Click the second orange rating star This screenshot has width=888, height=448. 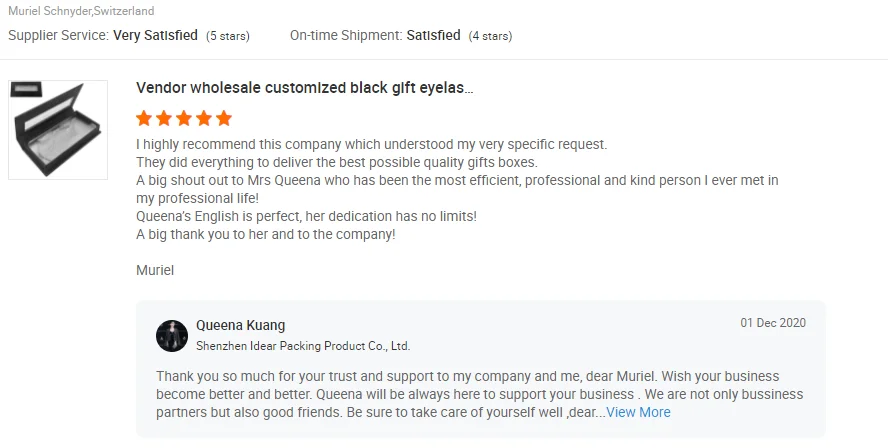click(x=165, y=118)
